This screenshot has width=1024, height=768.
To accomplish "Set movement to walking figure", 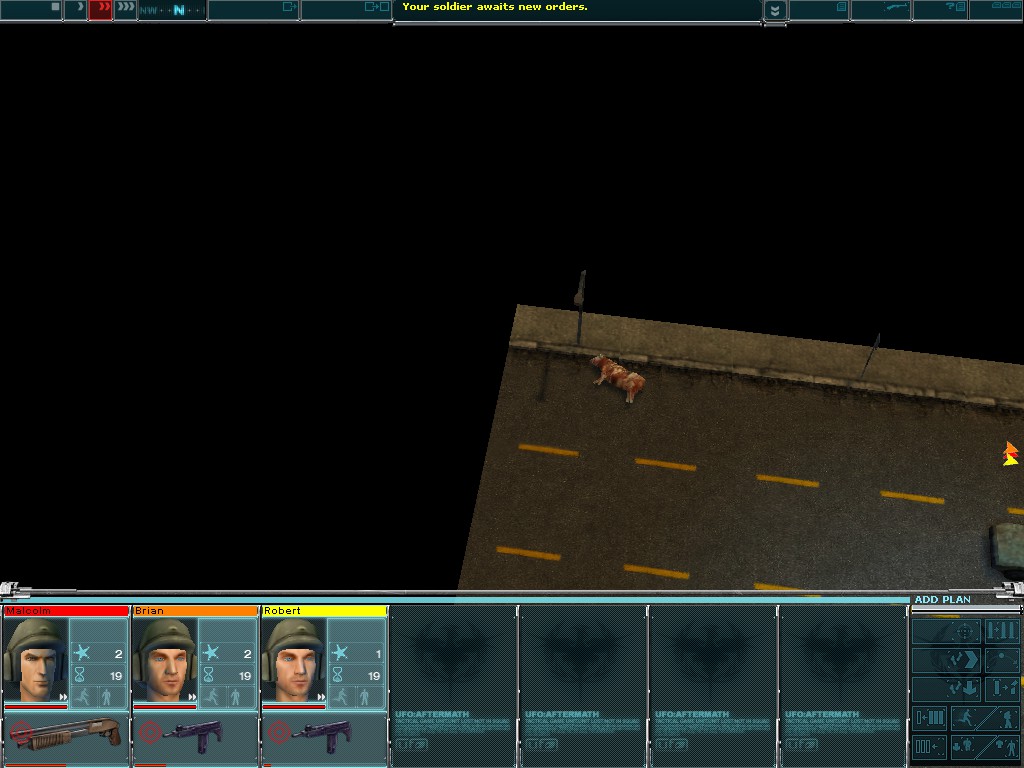I will (x=1007, y=718).
